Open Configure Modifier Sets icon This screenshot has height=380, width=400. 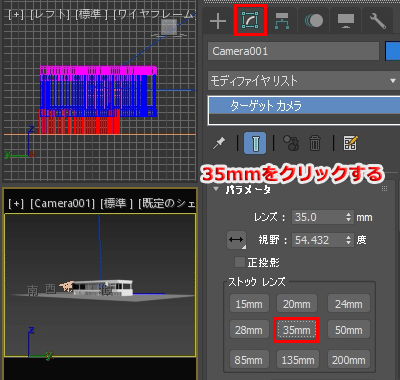tap(350, 143)
